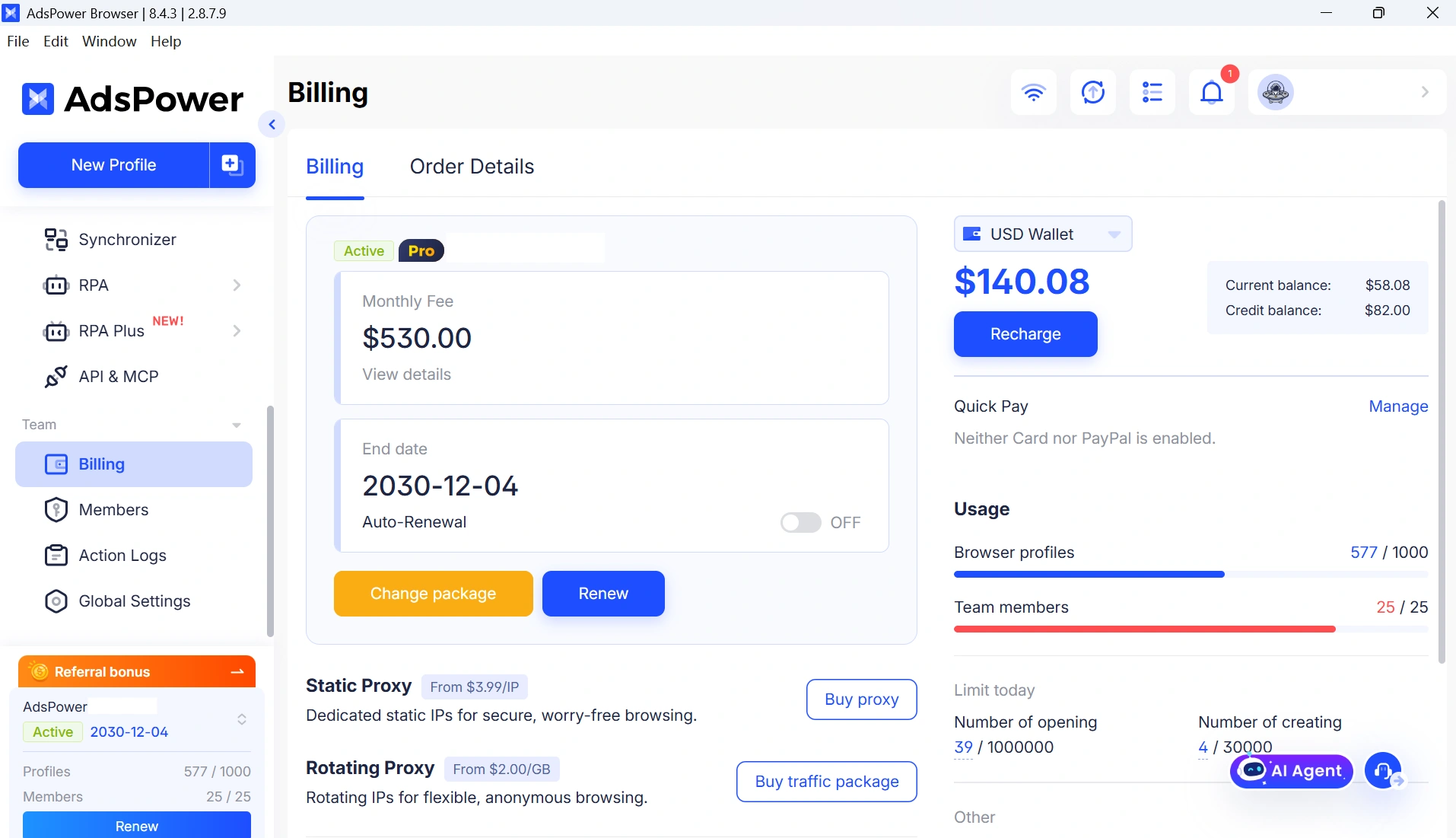Image resolution: width=1456 pixels, height=838 pixels.
Task: Click View details under Monthly Fee
Action: [406, 374]
